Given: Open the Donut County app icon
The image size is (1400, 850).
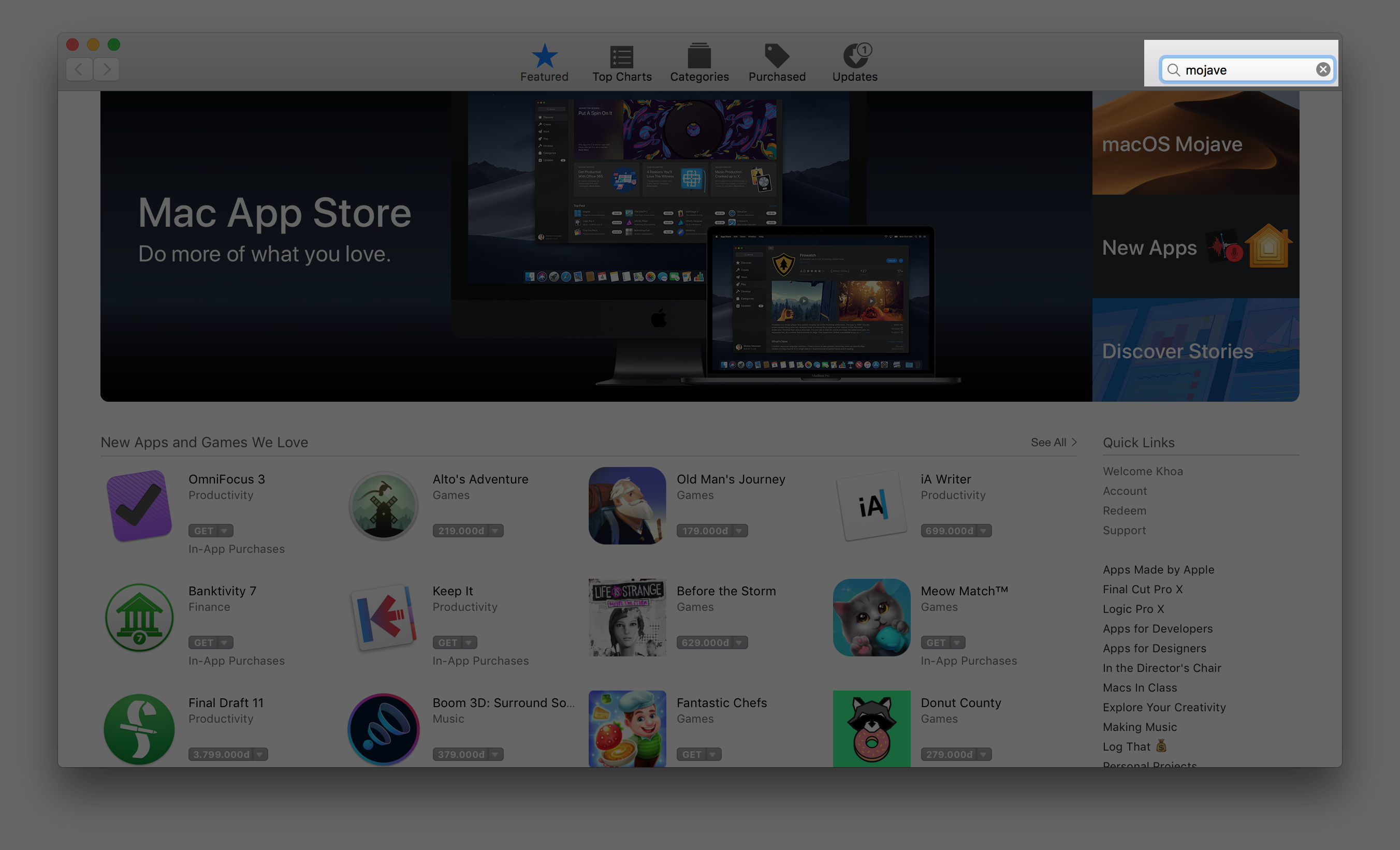Looking at the screenshot, I should coord(871,729).
